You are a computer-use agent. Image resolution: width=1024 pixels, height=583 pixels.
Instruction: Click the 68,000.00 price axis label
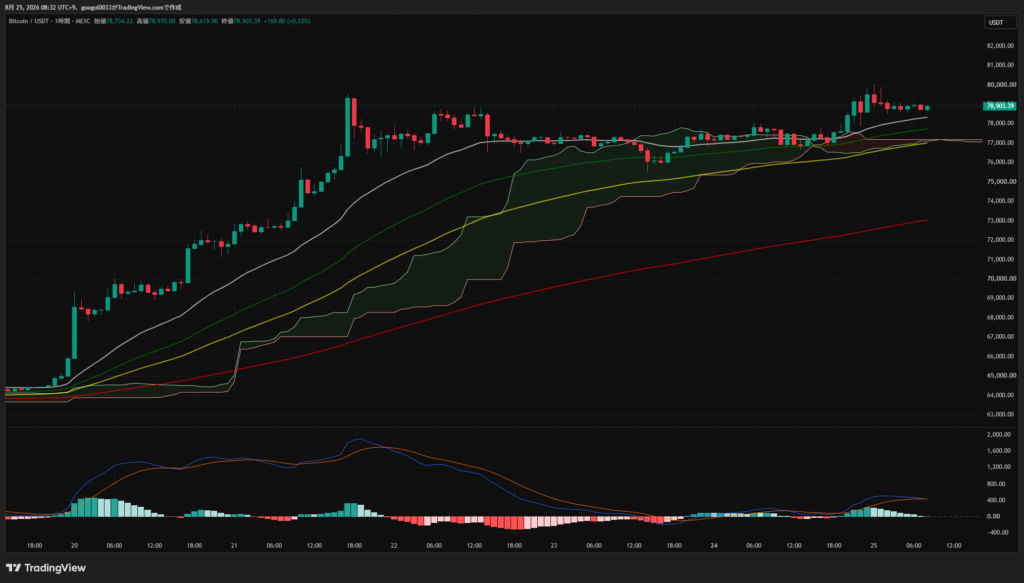click(x=1001, y=317)
